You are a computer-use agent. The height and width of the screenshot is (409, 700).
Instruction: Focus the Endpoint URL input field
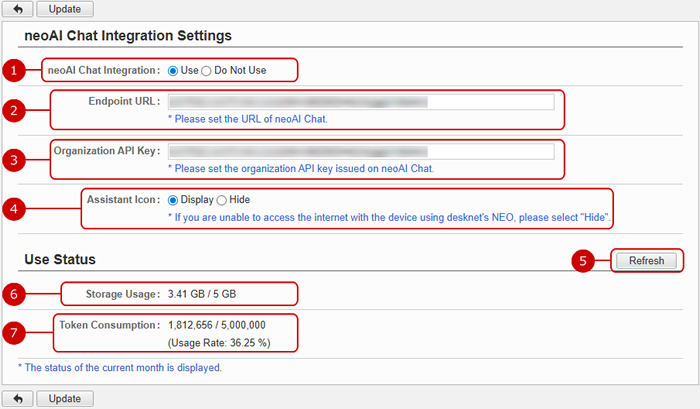coord(361,102)
